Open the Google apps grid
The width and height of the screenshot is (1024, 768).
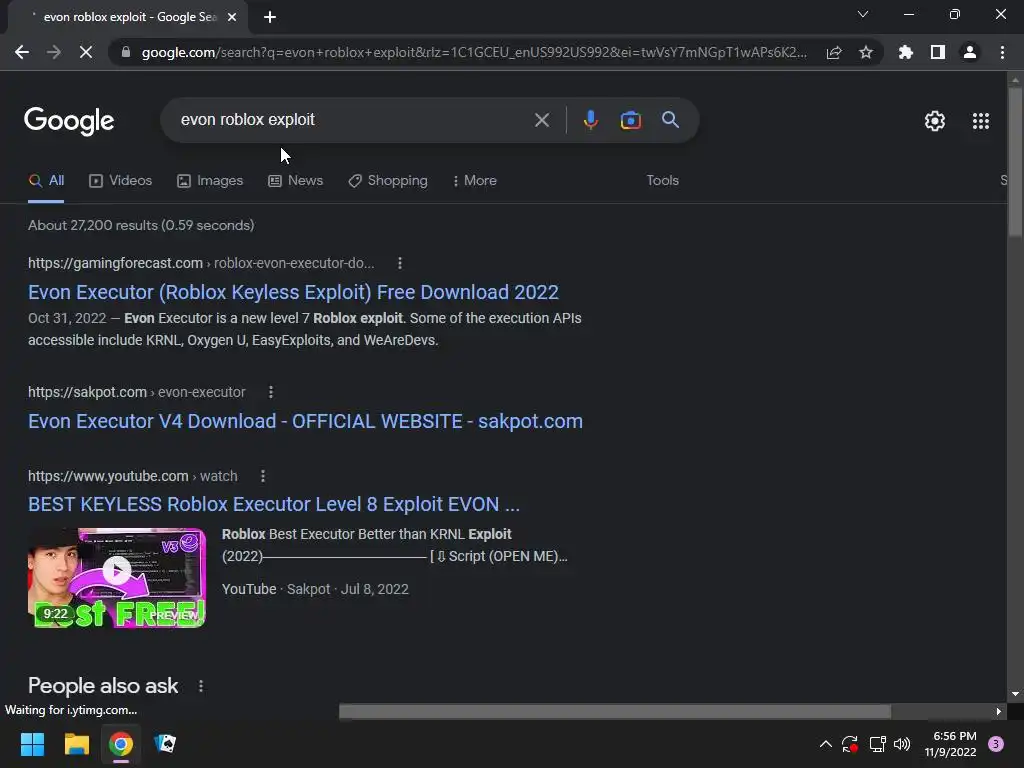981,121
